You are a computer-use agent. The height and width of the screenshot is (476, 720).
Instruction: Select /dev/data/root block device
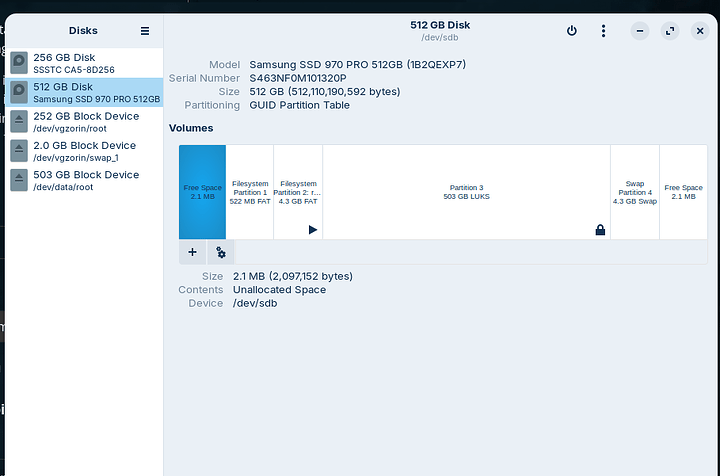[x=84, y=180]
